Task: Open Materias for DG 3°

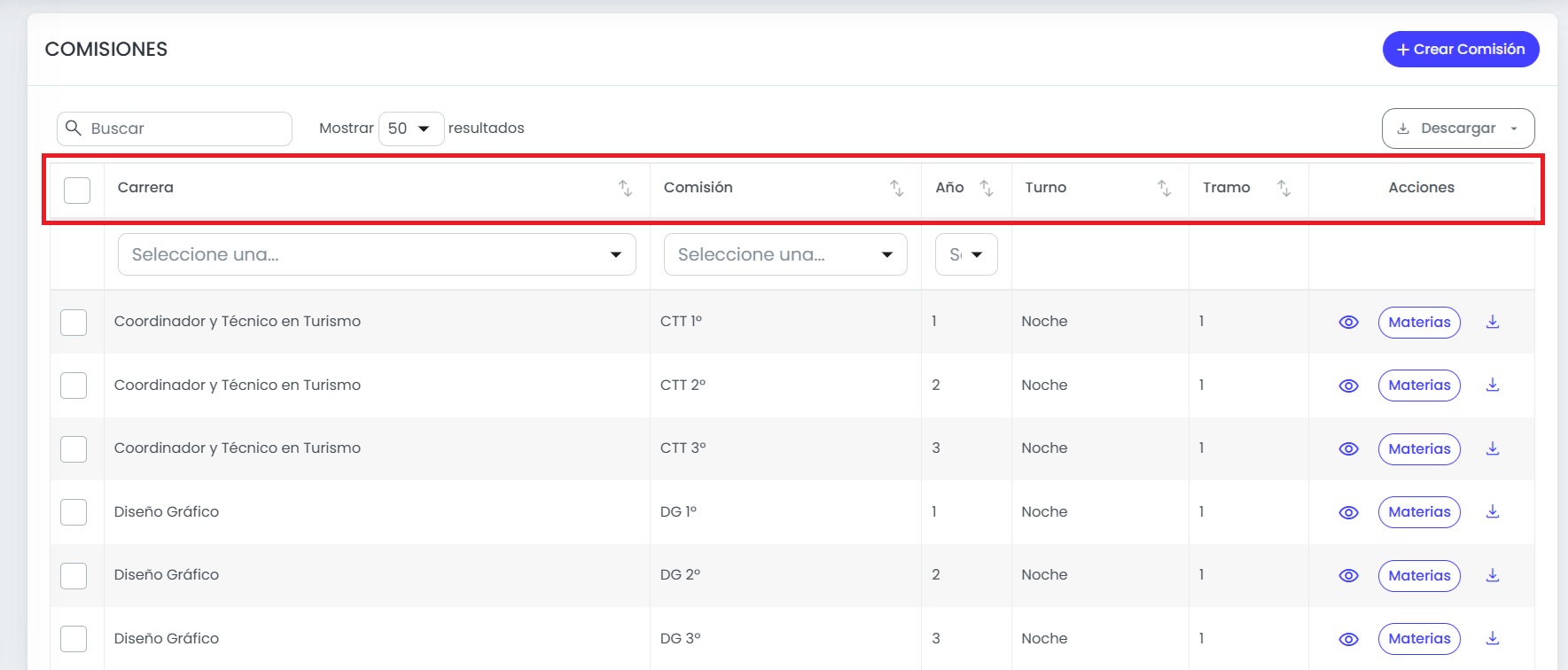Action: [x=1419, y=639]
